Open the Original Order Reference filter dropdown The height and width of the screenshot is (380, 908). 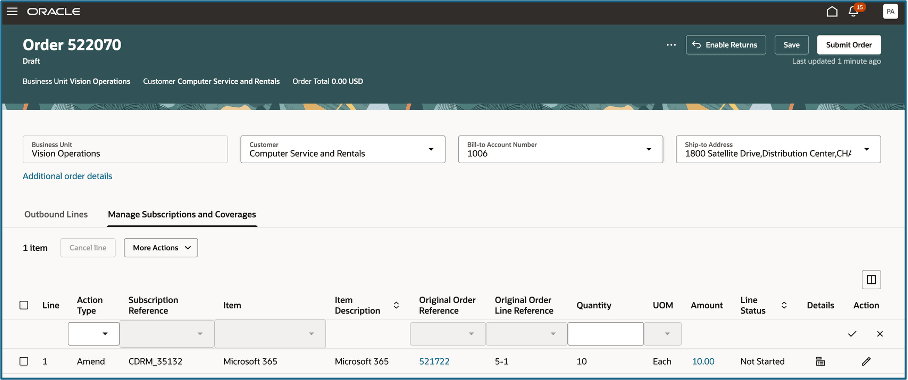[x=448, y=334]
